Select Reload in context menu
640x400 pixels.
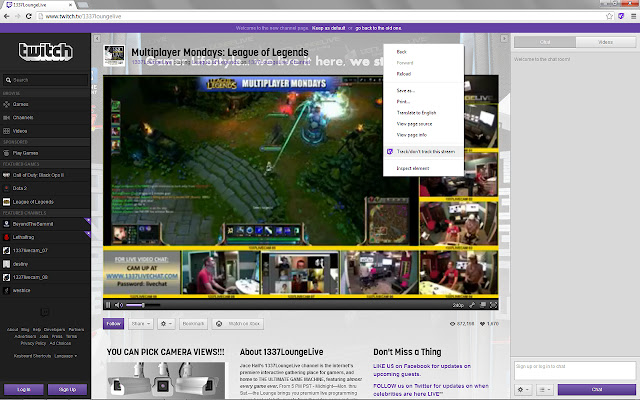tap(423, 74)
